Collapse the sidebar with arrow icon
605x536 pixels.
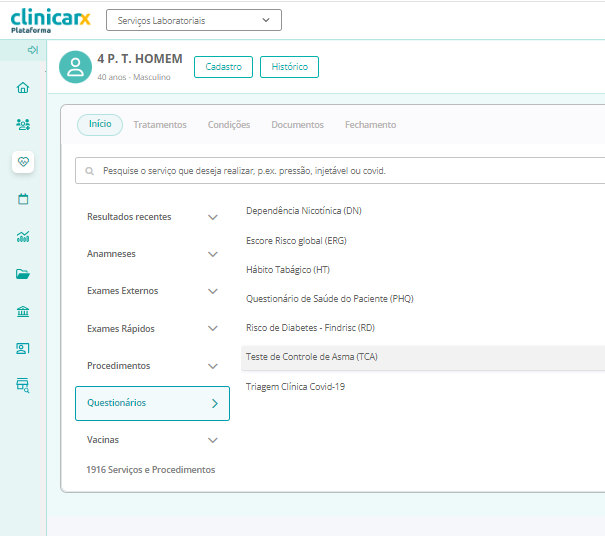click(33, 50)
